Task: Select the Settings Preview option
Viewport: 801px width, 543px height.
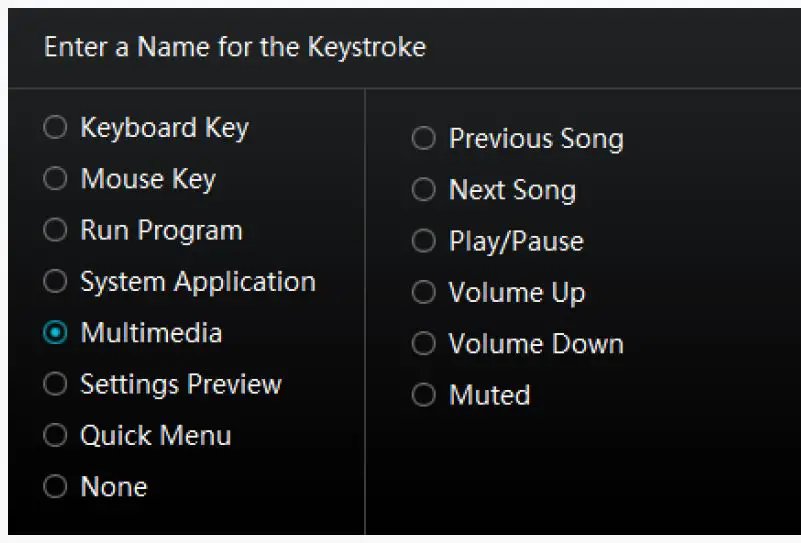Action: point(55,384)
